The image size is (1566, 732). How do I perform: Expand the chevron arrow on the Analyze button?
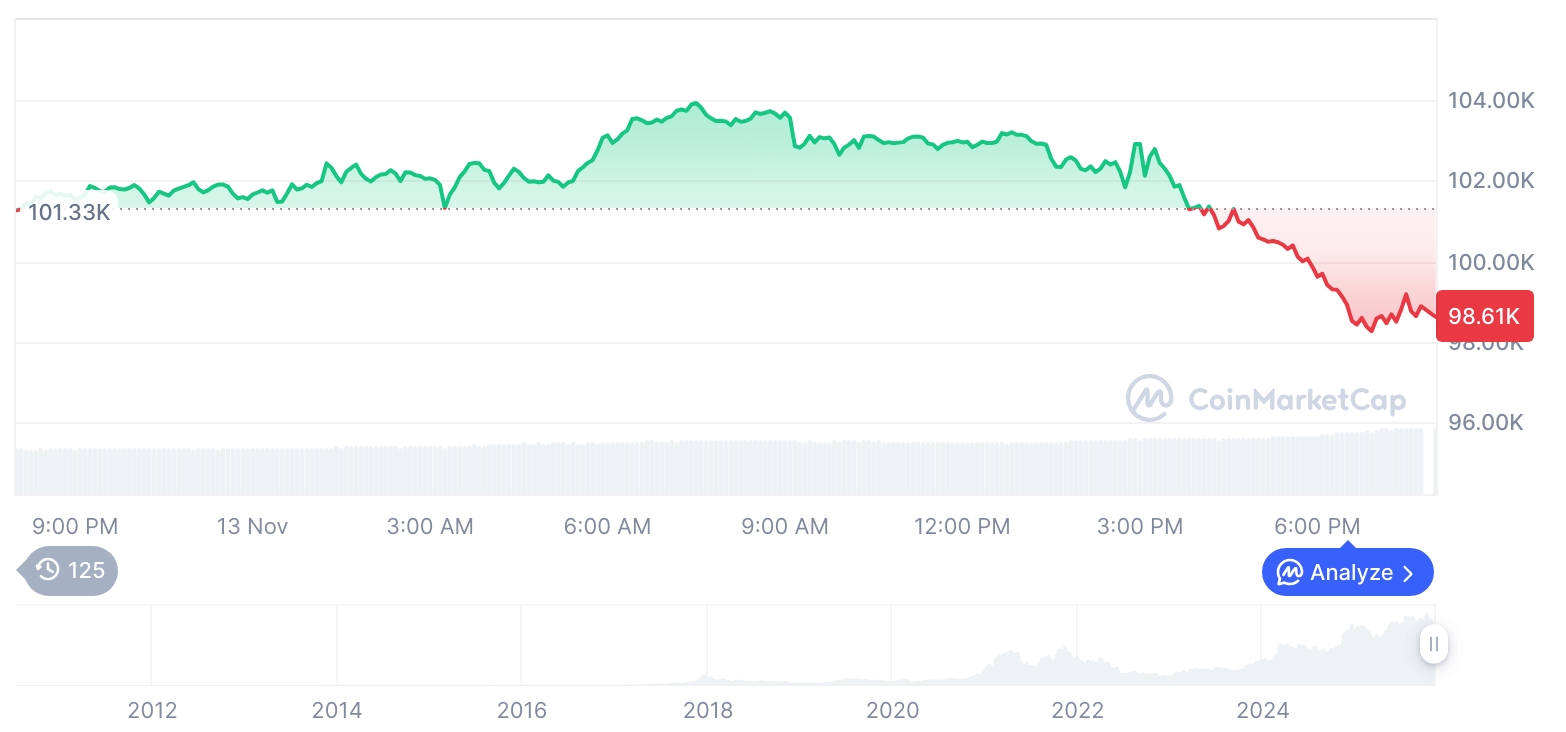pyautogui.click(x=1408, y=573)
